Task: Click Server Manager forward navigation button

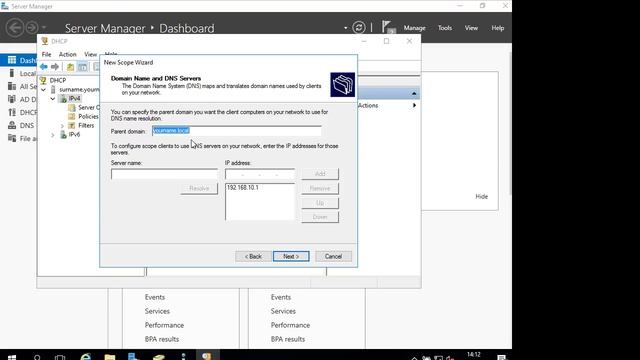Action: 31,28
